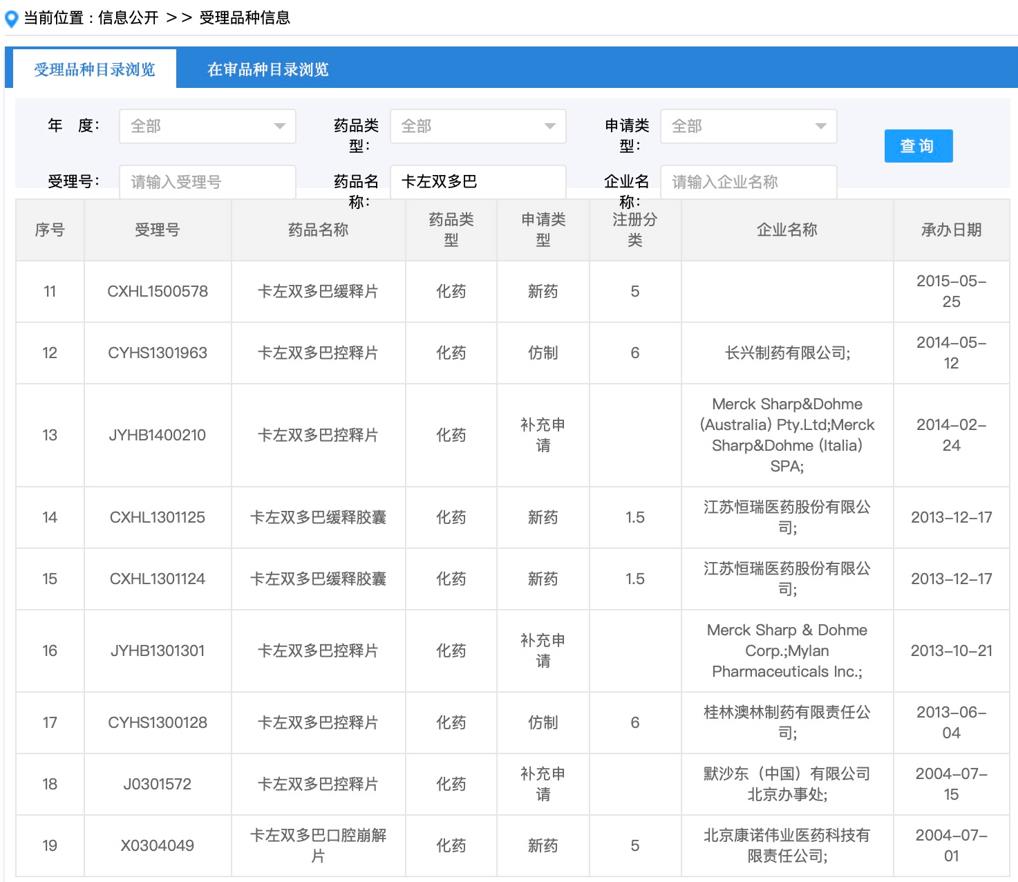
Task: Click the 注册分类 column header
Action: point(635,230)
